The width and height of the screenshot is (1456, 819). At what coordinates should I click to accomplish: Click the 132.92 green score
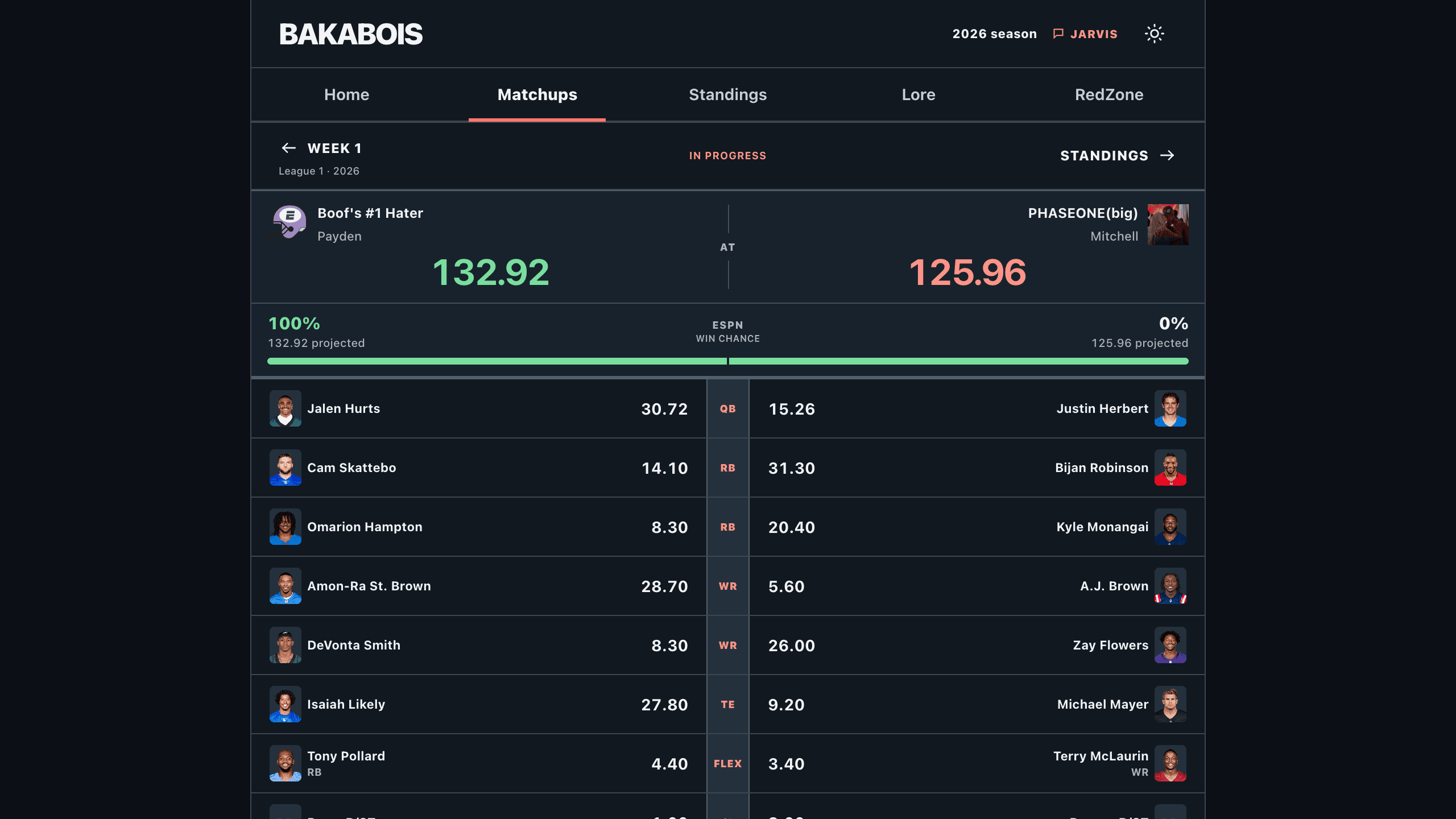pyautogui.click(x=491, y=272)
